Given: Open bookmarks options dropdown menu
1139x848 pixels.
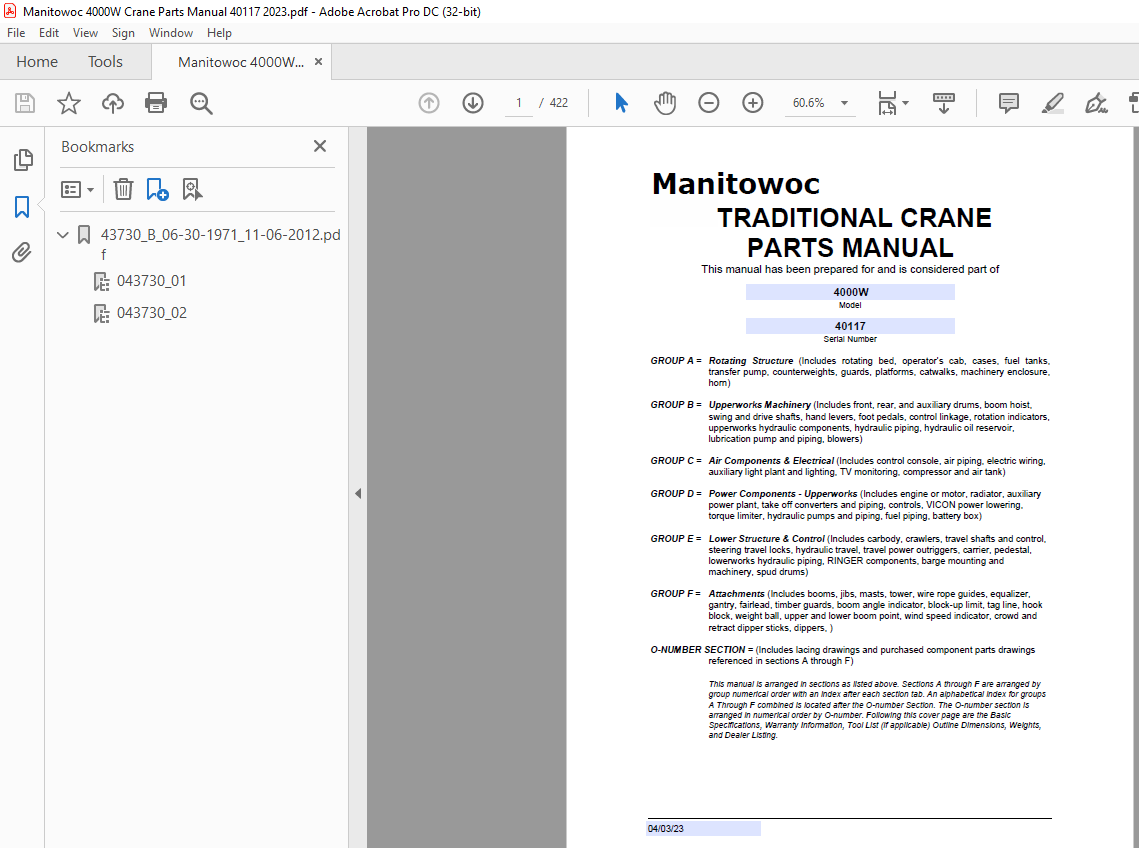Looking at the screenshot, I should point(78,190).
